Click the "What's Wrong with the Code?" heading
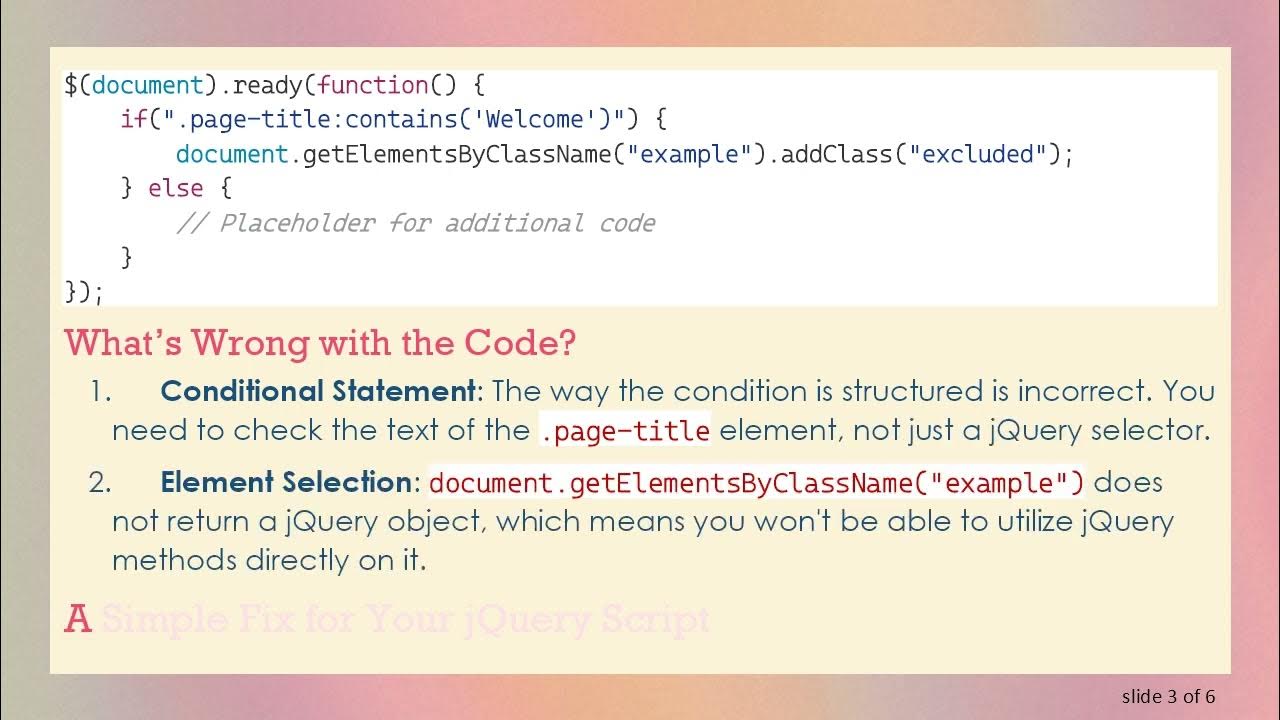This screenshot has height=720, width=1280. coord(320,343)
